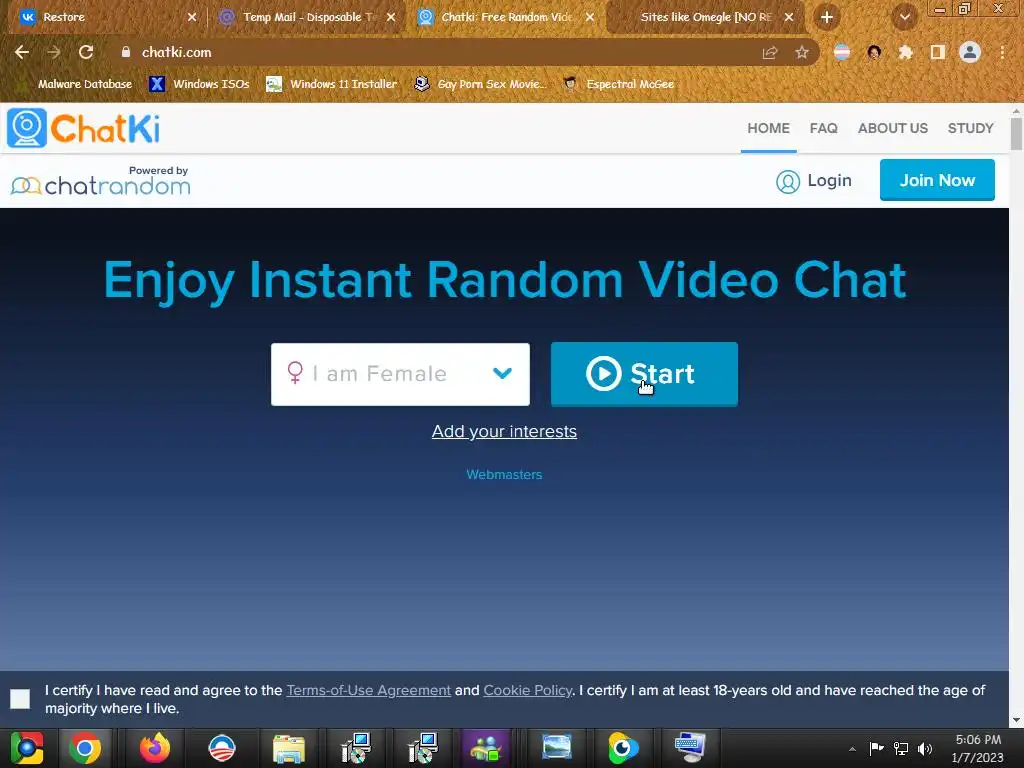Open the Windows 11 Installer bookmark
Viewport: 1024px width, 768px height.
point(332,84)
